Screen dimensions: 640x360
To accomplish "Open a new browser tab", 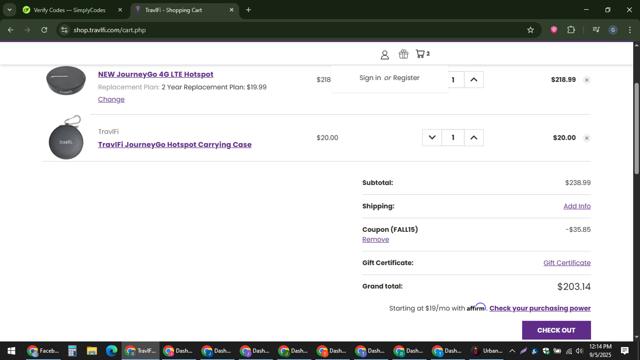I will [x=248, y=10].
